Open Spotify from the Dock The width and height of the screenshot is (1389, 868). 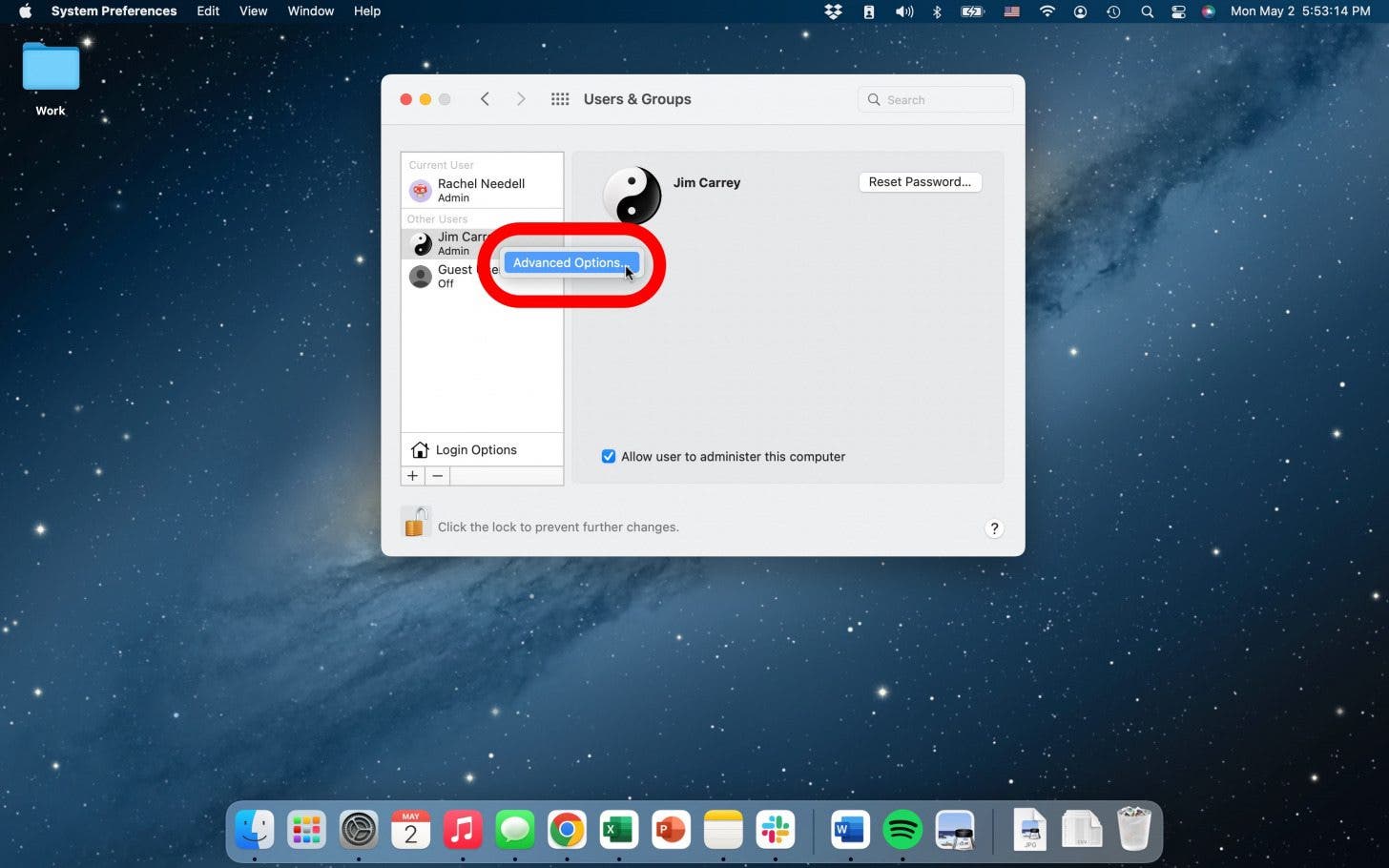(x=902, y=830)
